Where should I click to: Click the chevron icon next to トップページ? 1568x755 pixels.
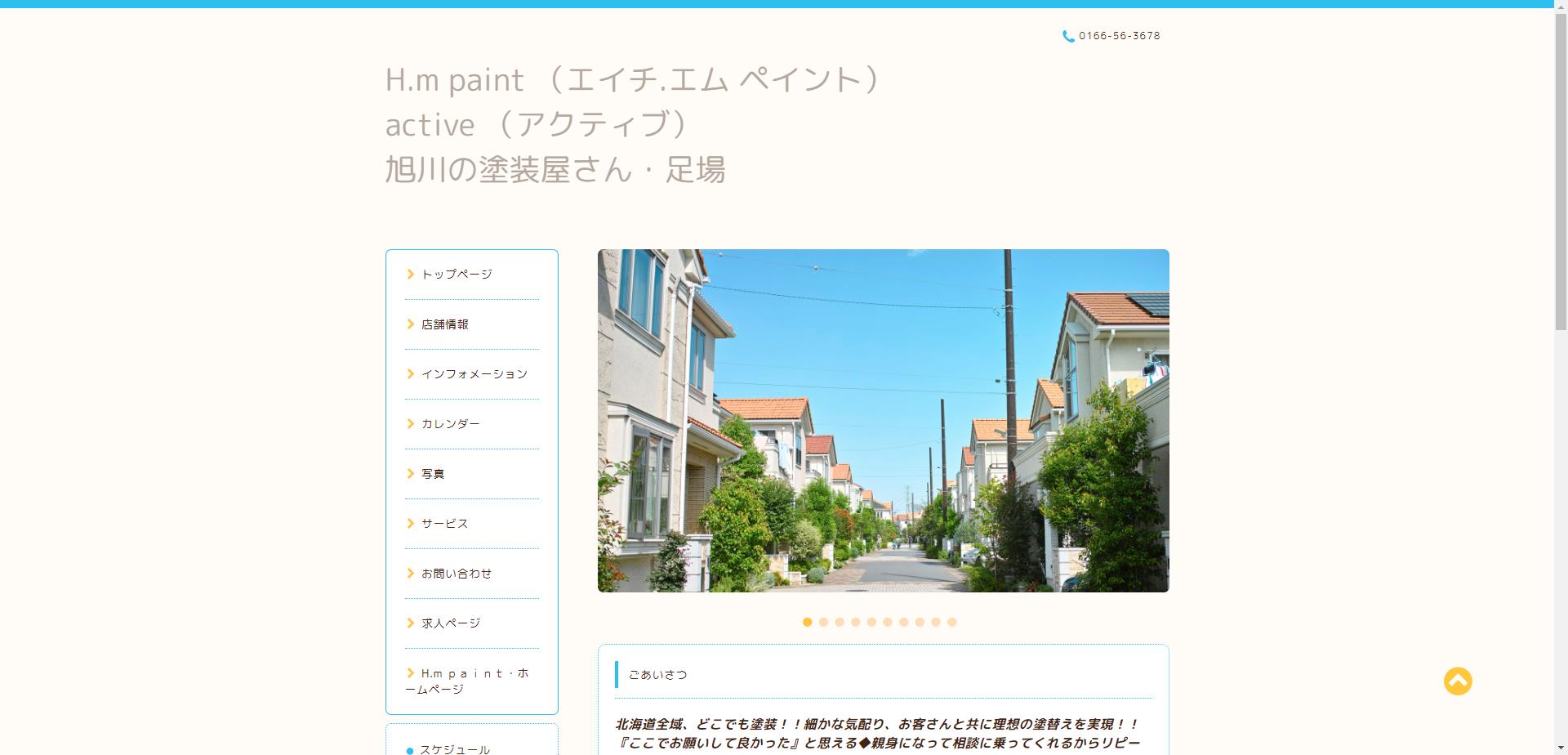(411, 275)
